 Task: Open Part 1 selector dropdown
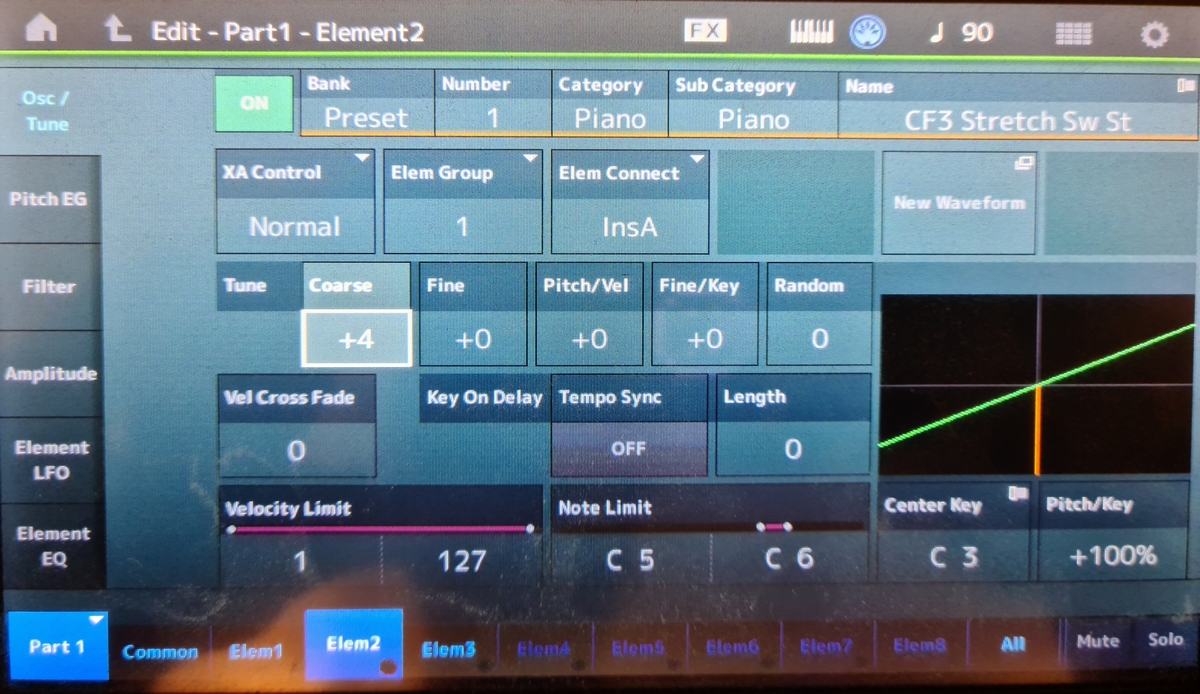pyautogui.click(x=57, y=646)
